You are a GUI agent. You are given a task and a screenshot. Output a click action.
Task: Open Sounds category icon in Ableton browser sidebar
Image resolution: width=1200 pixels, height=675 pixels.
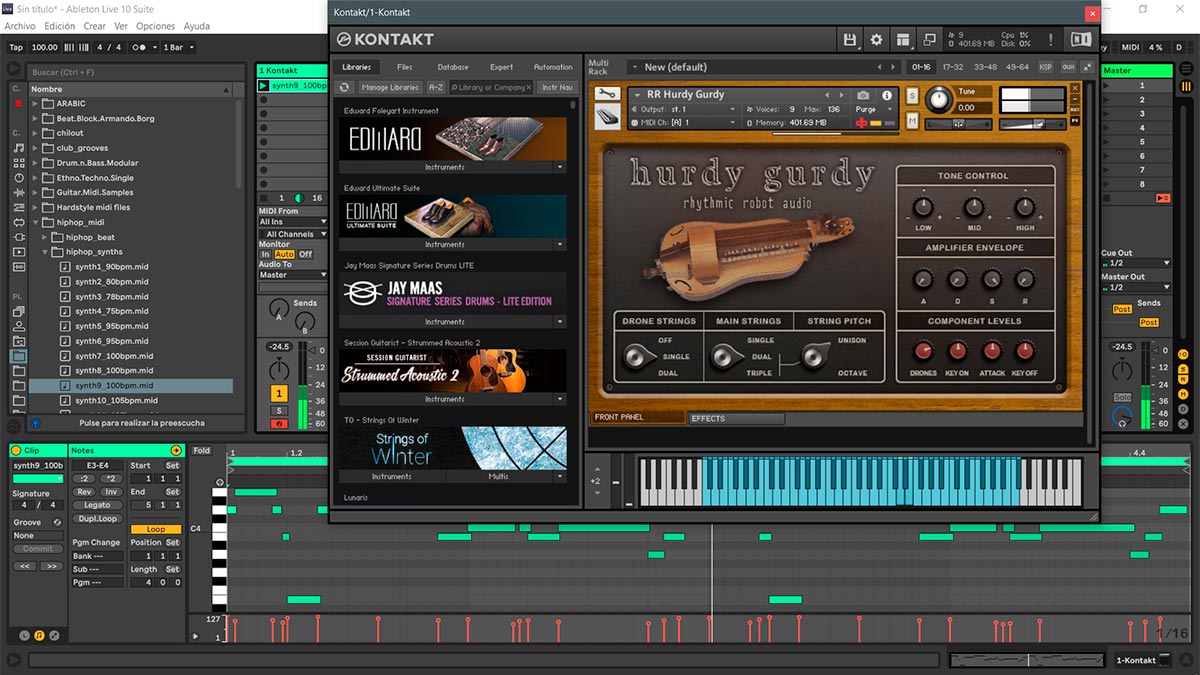[18, 147]
